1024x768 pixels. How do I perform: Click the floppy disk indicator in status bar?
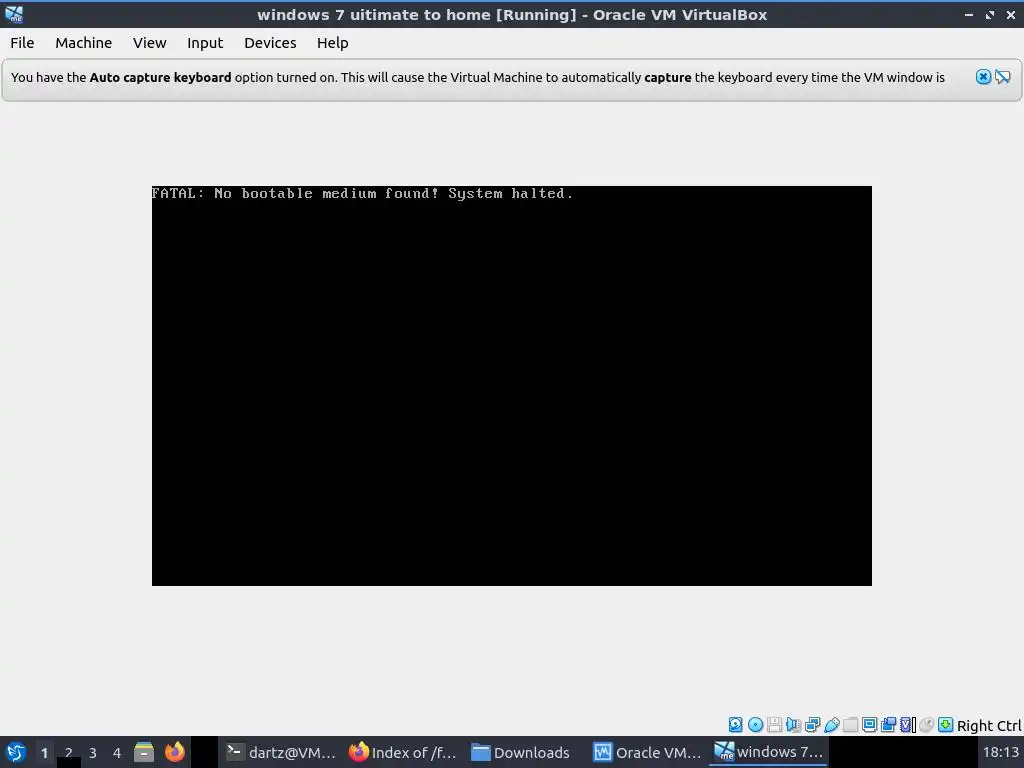775,724
